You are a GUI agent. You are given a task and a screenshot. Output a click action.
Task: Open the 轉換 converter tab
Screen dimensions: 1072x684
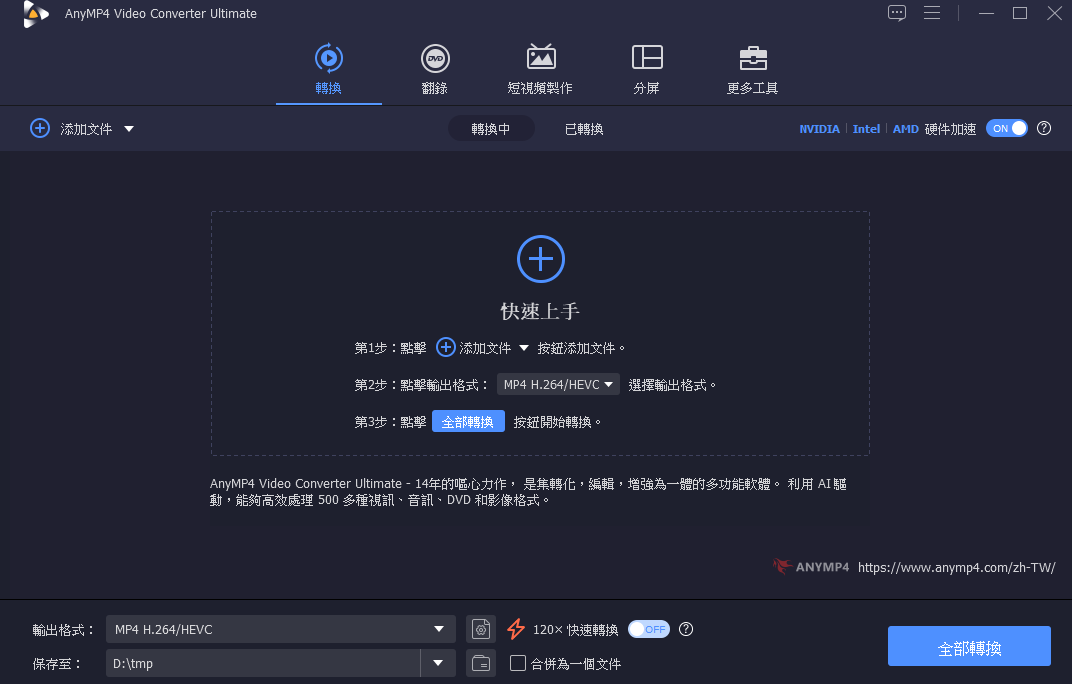(329, 70)
